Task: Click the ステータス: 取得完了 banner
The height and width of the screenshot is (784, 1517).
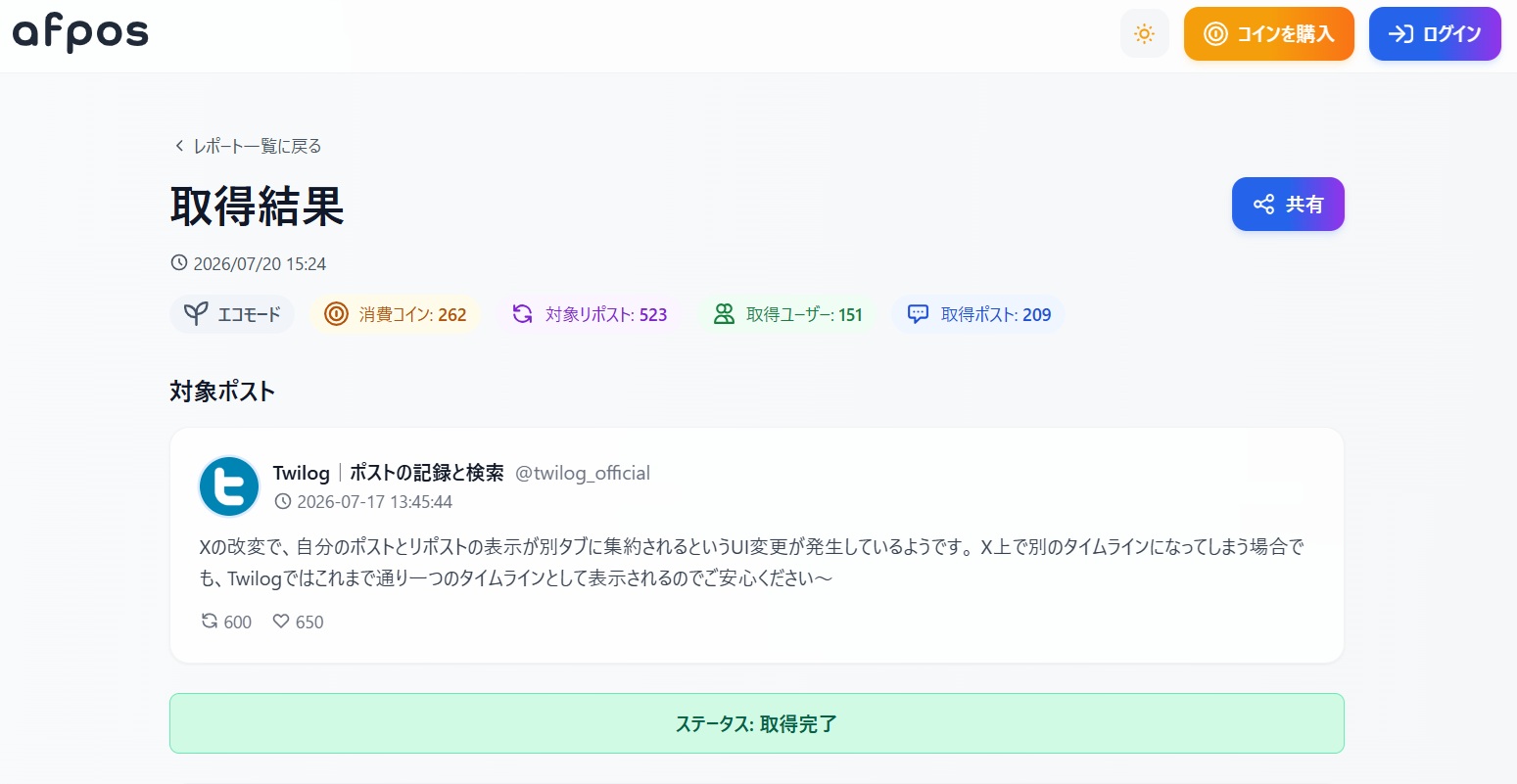Action: coord(756,723)
